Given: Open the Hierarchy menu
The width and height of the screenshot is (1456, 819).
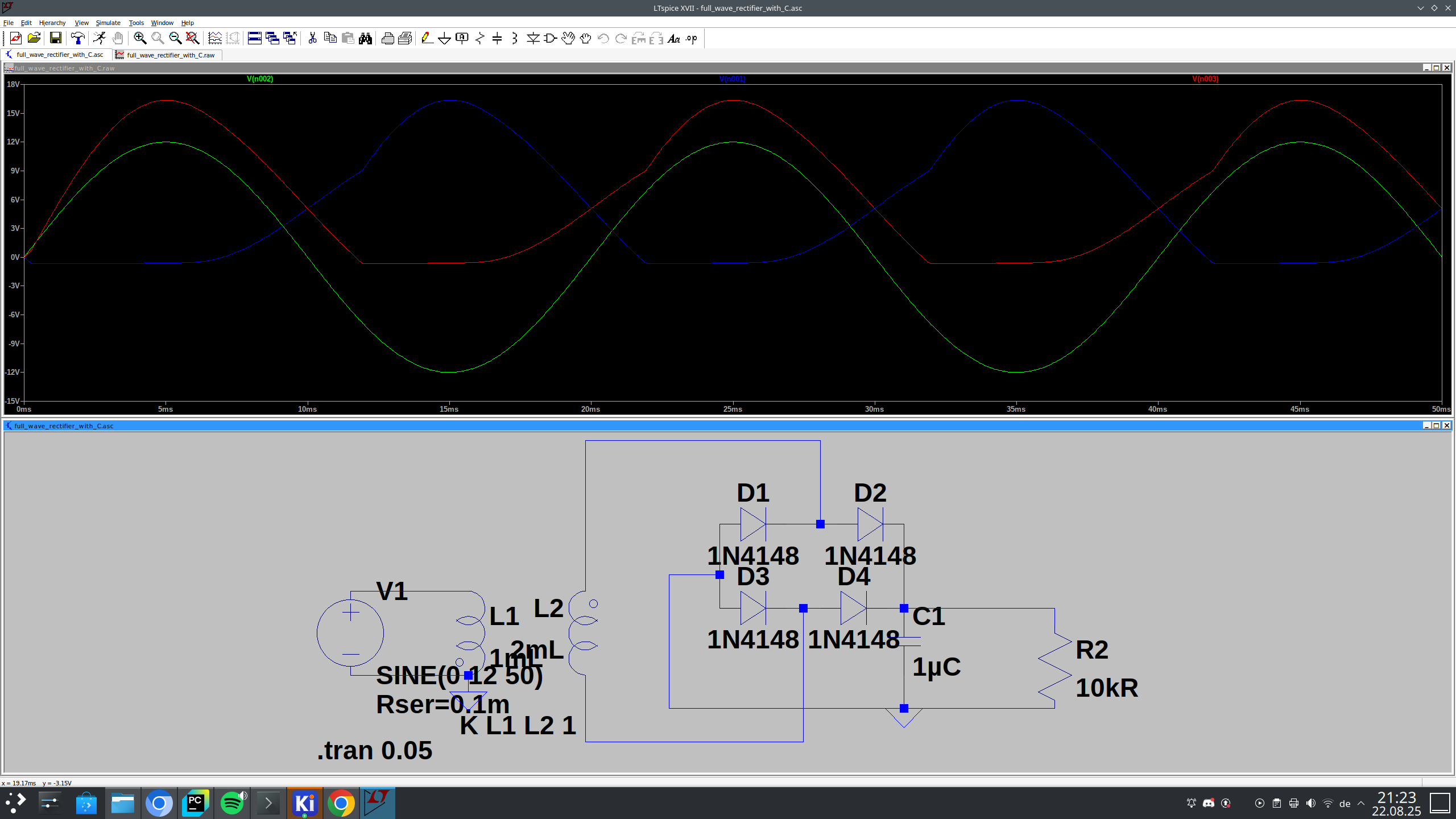Looking at the screenshot, I should [52, 23].
